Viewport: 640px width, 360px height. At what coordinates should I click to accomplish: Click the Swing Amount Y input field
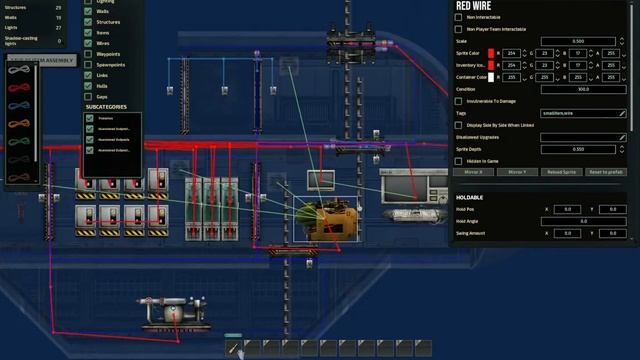[x=613, y=233]
